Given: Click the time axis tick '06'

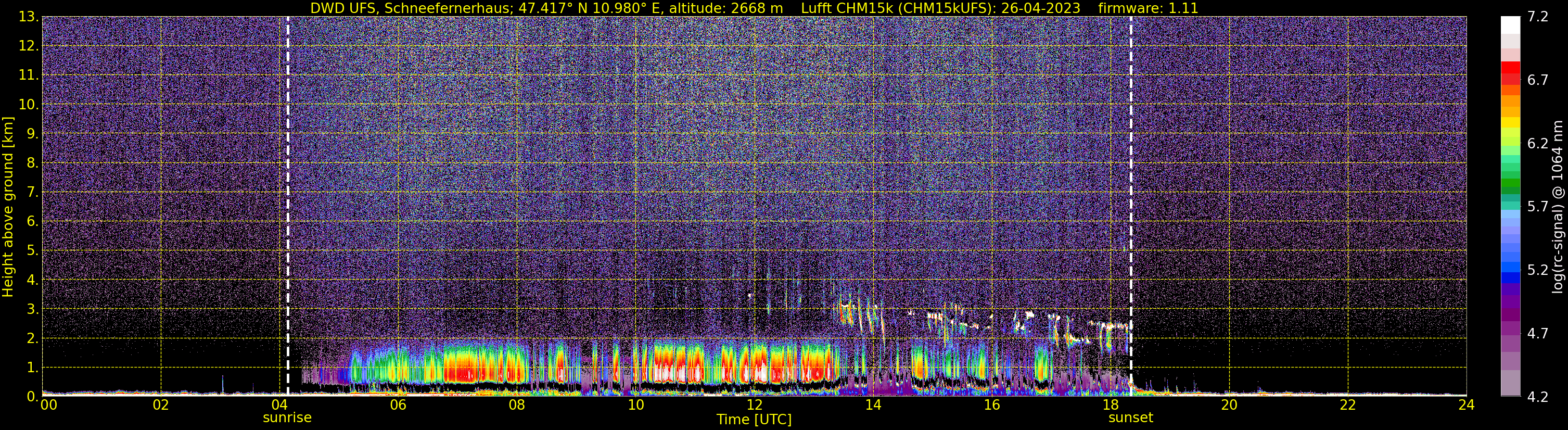Looking at the screenshot, I should click(398, 406).
